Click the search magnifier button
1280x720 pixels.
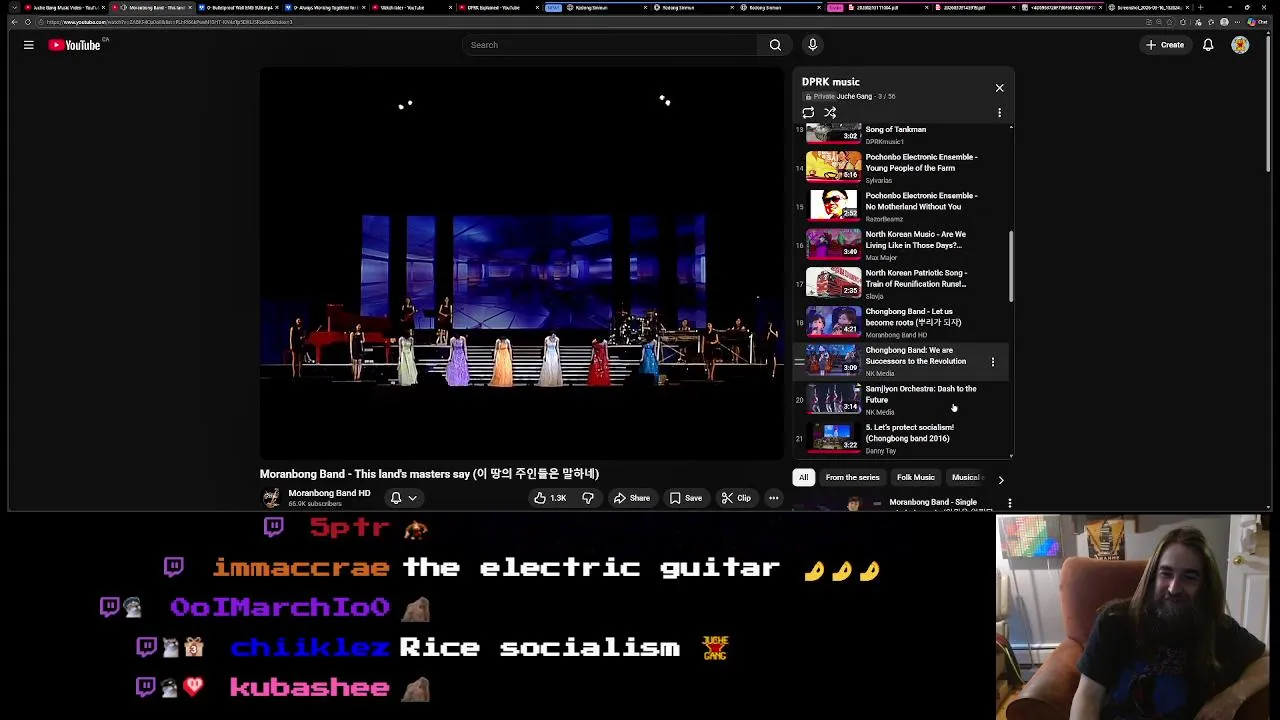point(775,45)
